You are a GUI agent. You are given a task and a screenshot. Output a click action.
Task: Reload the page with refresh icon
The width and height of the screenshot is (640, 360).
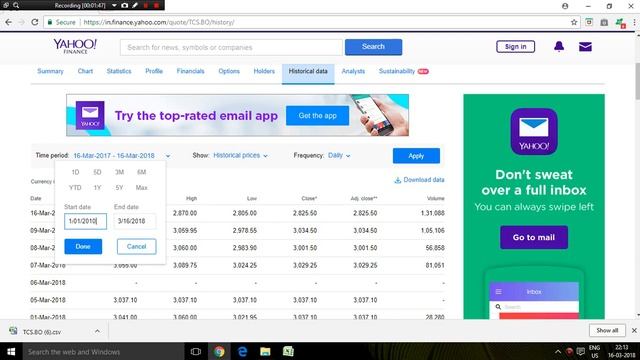tap(35, 22)
